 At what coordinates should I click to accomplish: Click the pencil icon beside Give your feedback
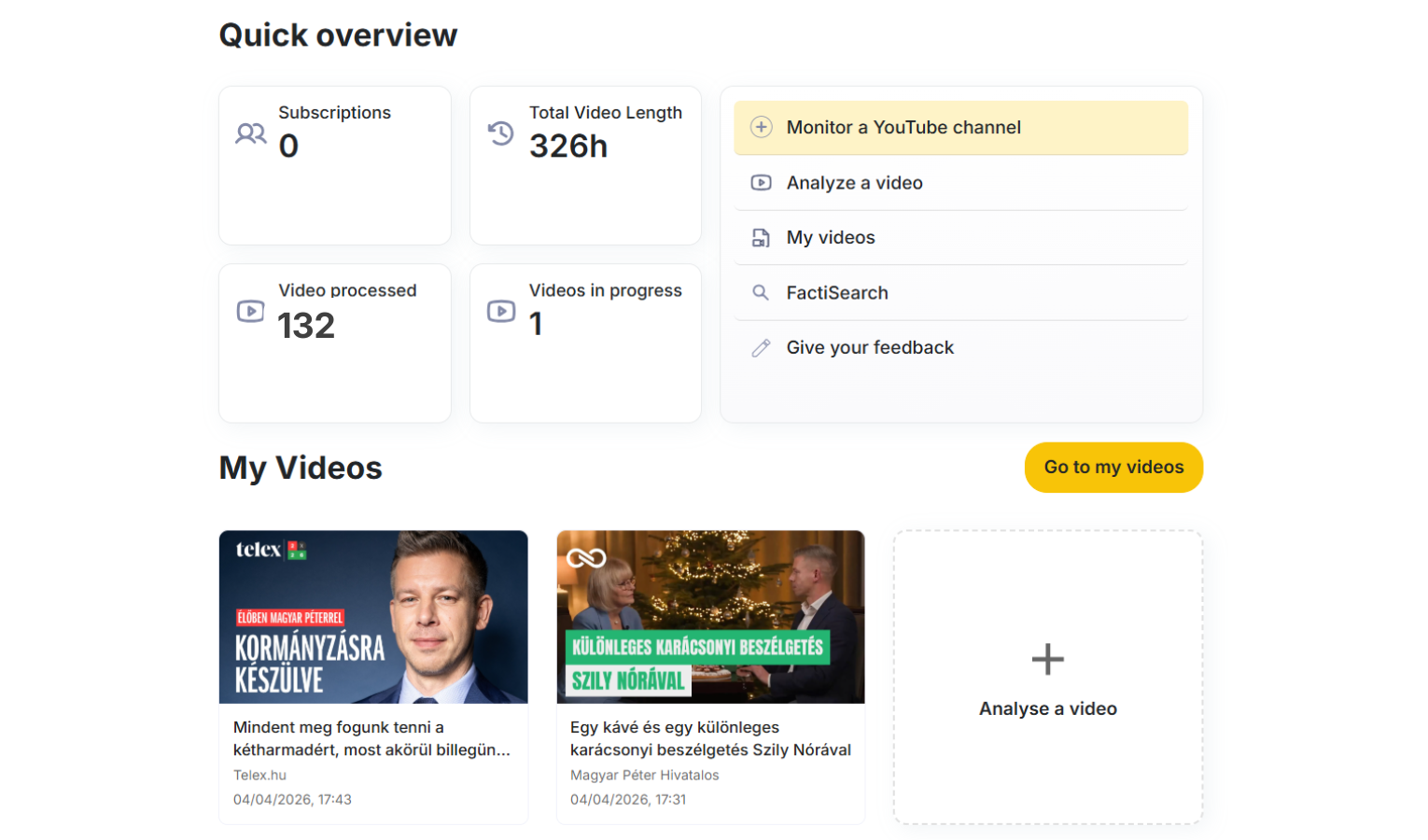tap(762, 348)
